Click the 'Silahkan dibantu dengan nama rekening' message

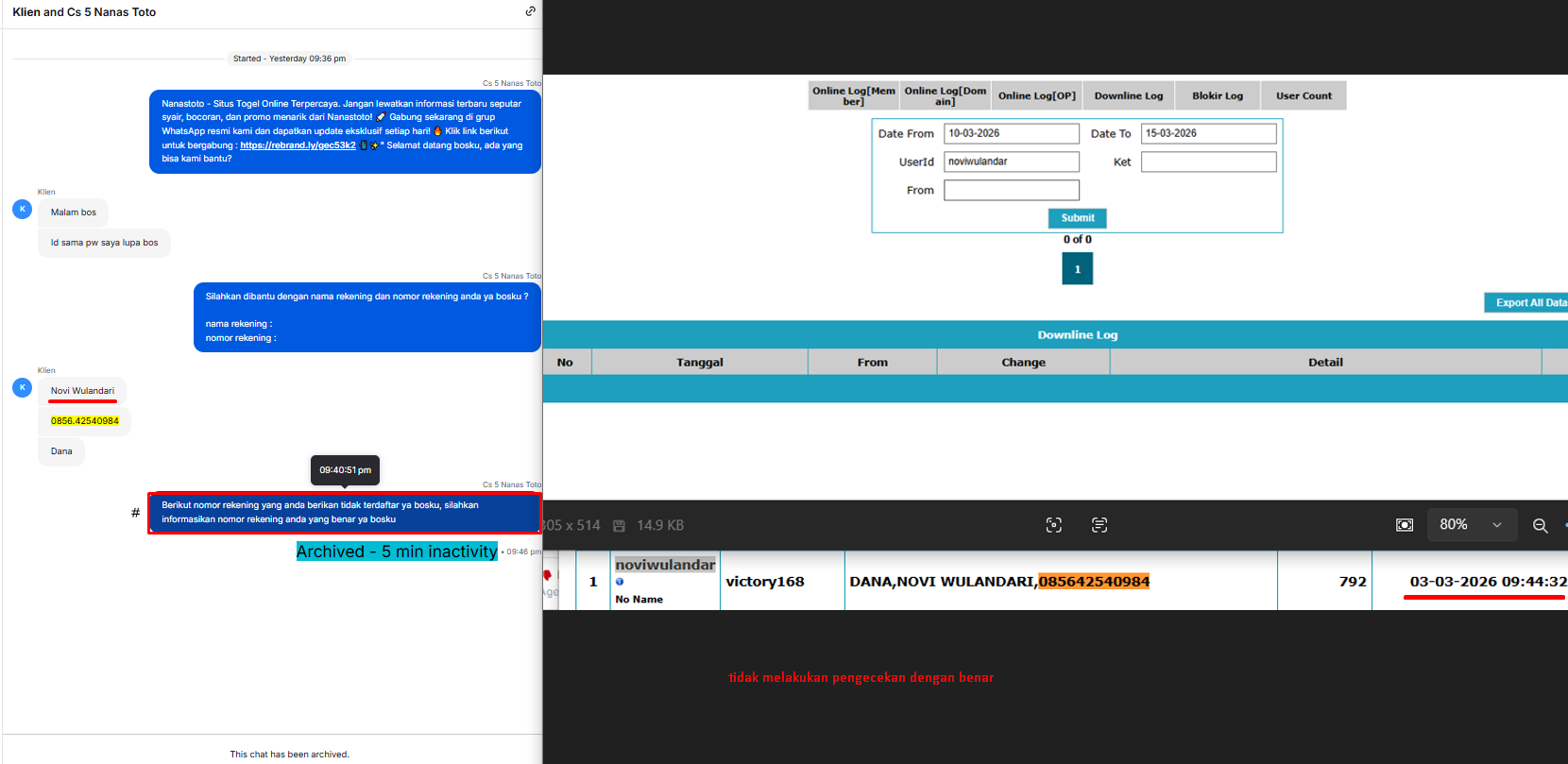pyautogui.click(x=367, y=317)
